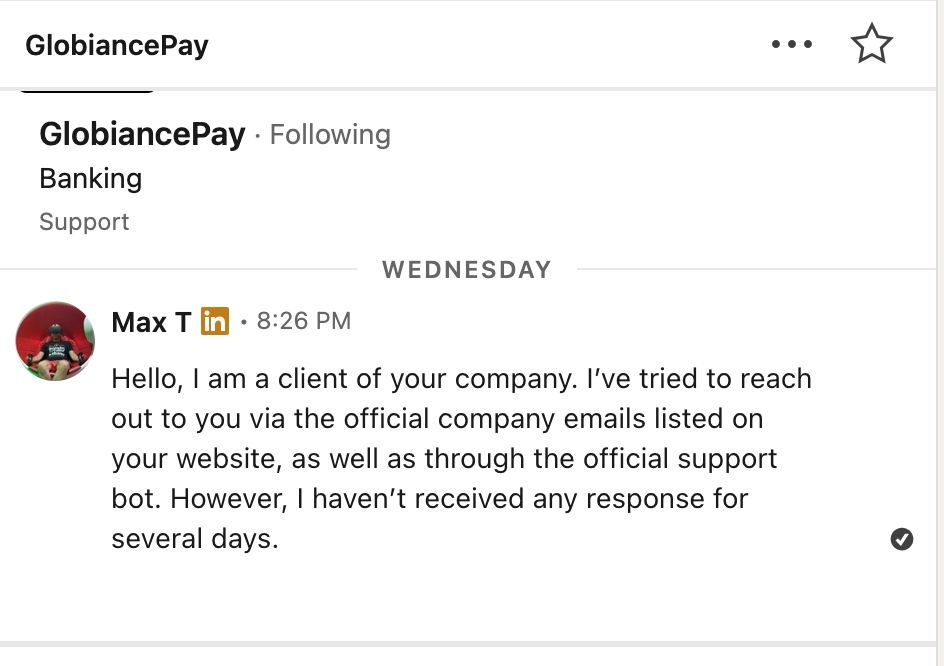Click the message line reading "haven't received any response"
The image size is (944, 666).
[x=430, y=499]
